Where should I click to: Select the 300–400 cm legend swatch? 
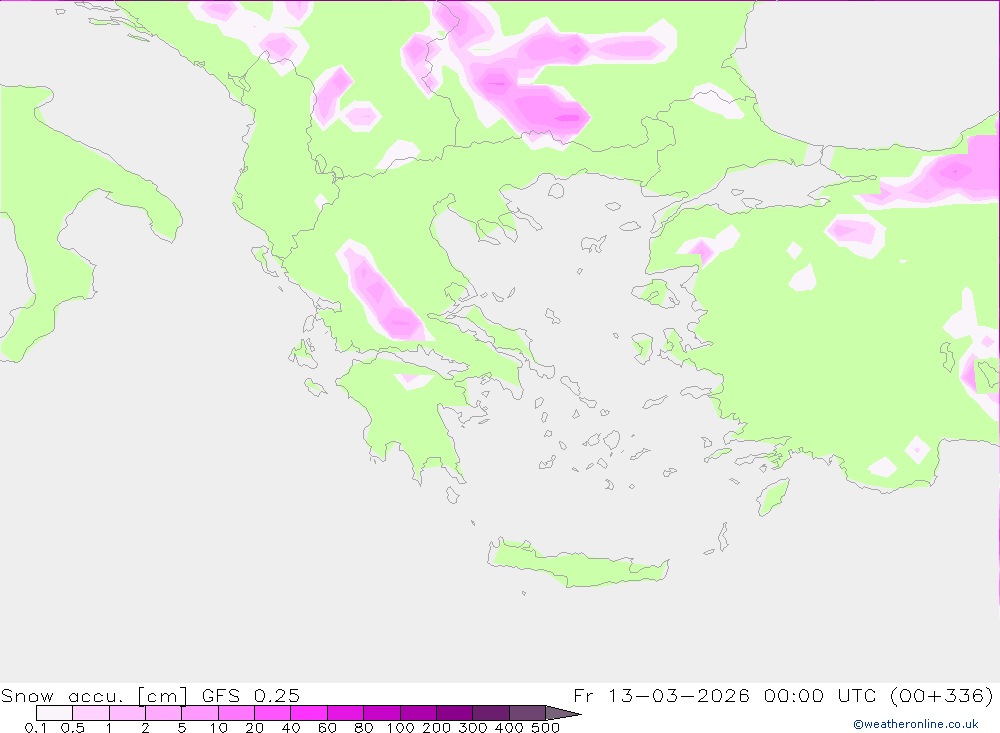tap(491, 713)
